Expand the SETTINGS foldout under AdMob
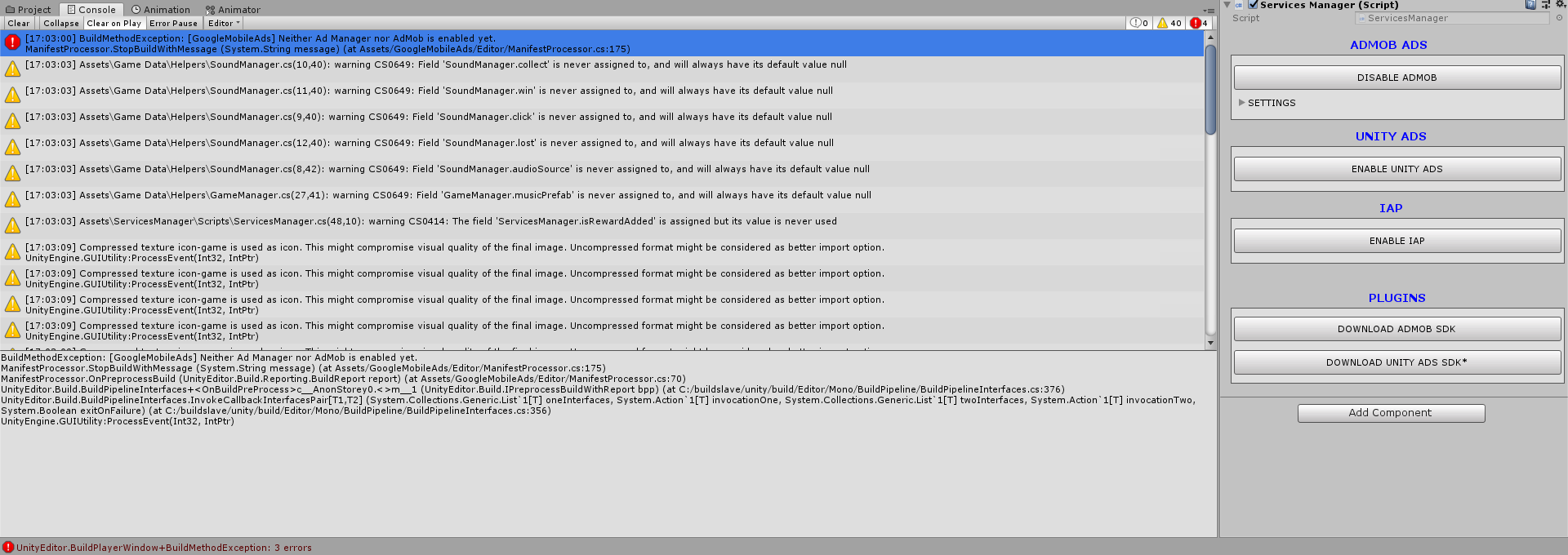This screenshot has width=1568, height=555. click(1242, 103)
